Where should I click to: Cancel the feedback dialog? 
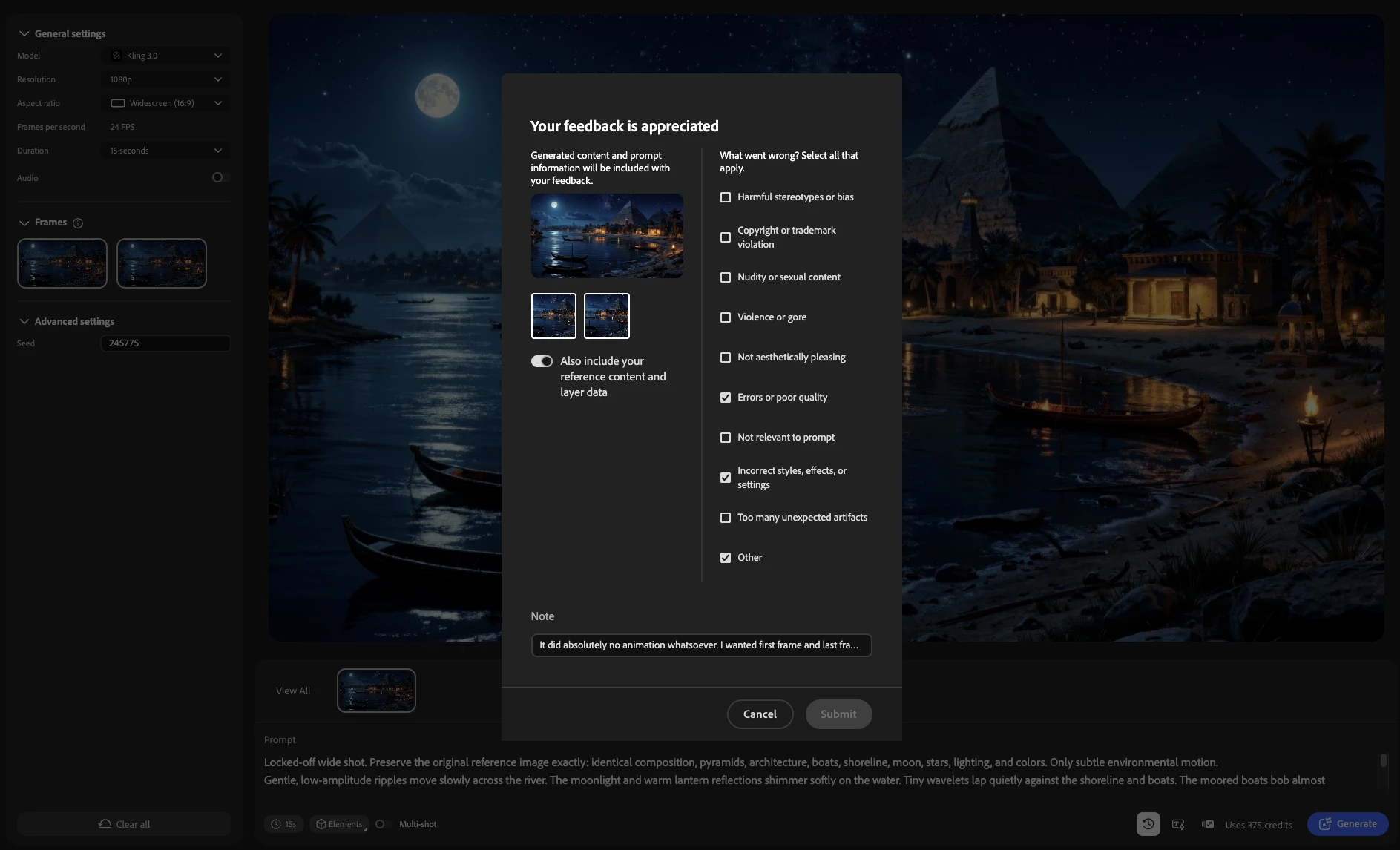tap(760, 714)
